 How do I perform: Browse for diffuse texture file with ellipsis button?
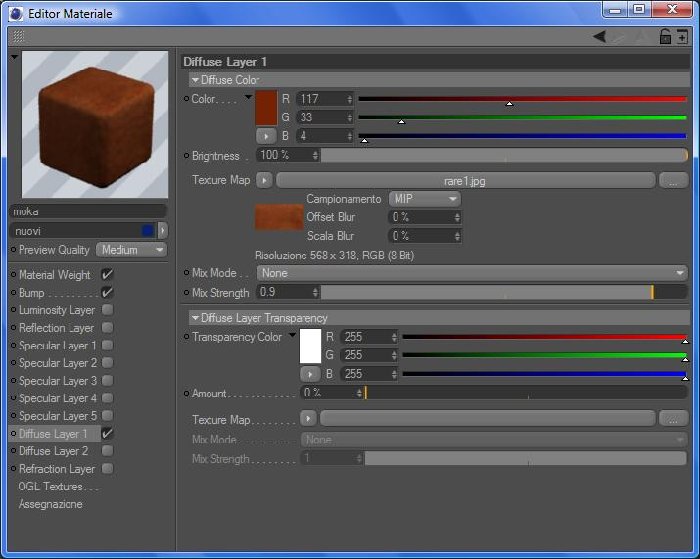[x=673, y=181]
